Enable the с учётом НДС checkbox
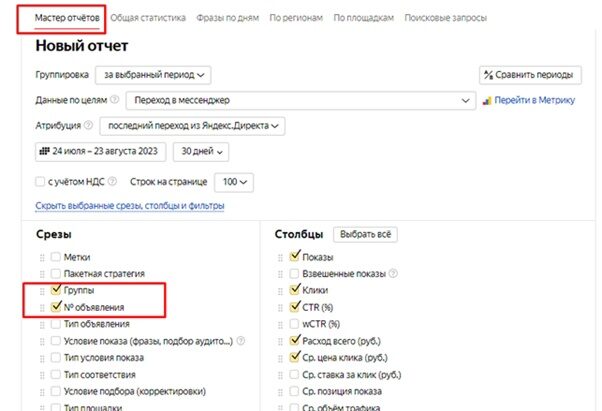This screenshot has height=411, width=602. [x=40, y=182]
